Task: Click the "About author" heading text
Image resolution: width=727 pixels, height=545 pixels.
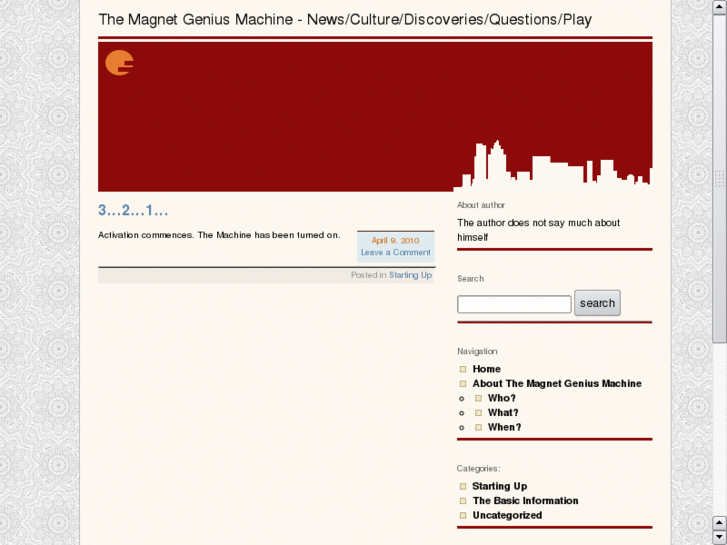Action: click(481, 205)
